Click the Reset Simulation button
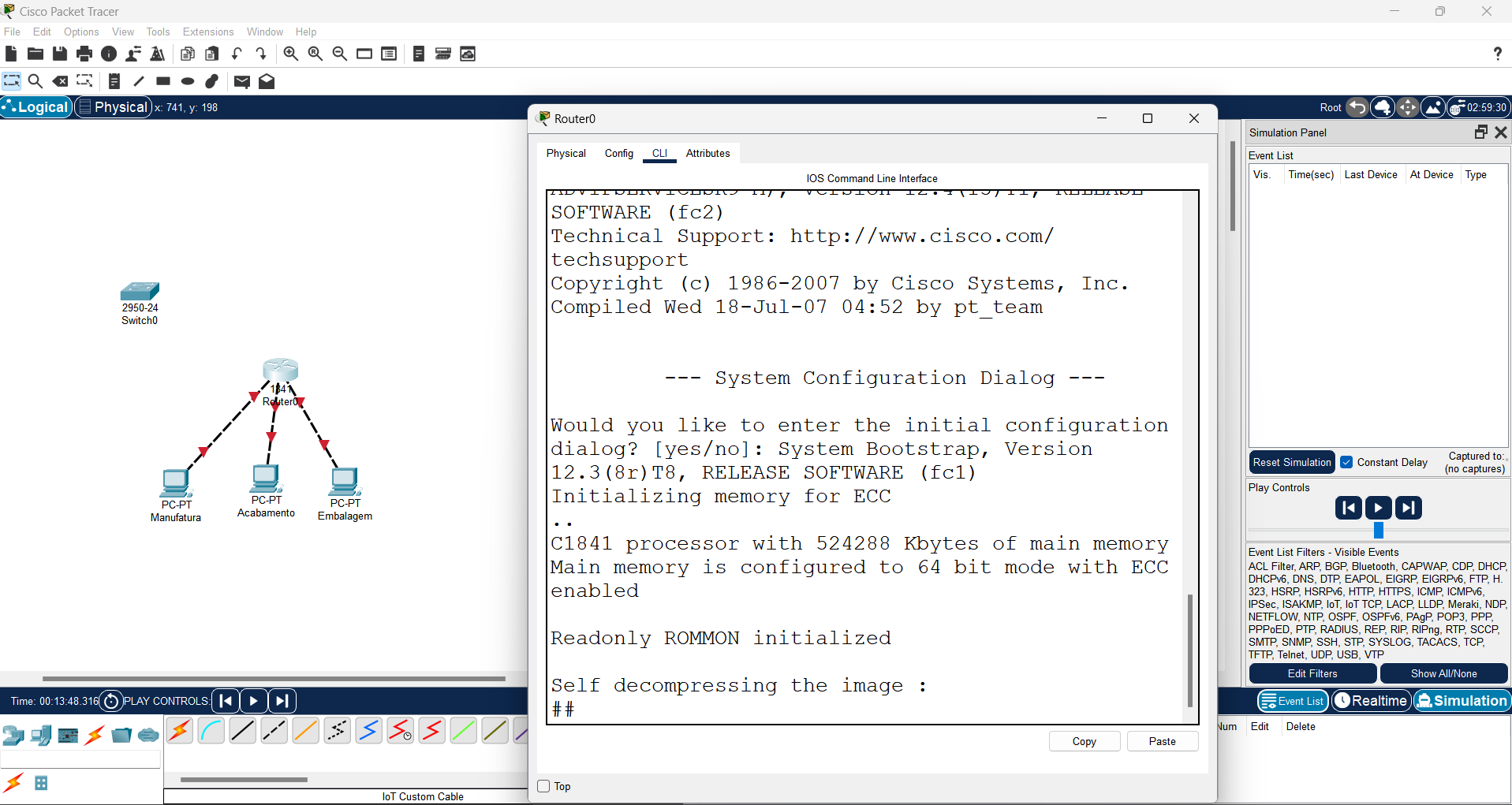 point(1292,462)
